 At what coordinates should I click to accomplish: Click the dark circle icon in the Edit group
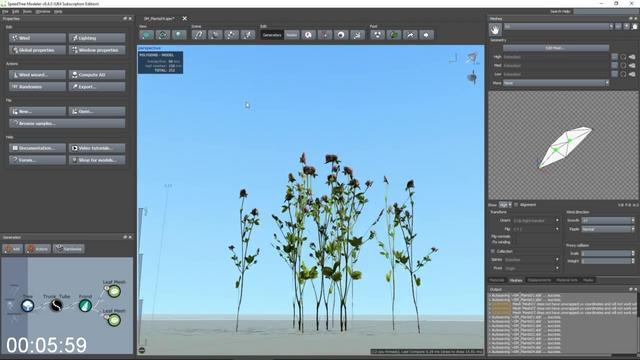tap(341, 35)
